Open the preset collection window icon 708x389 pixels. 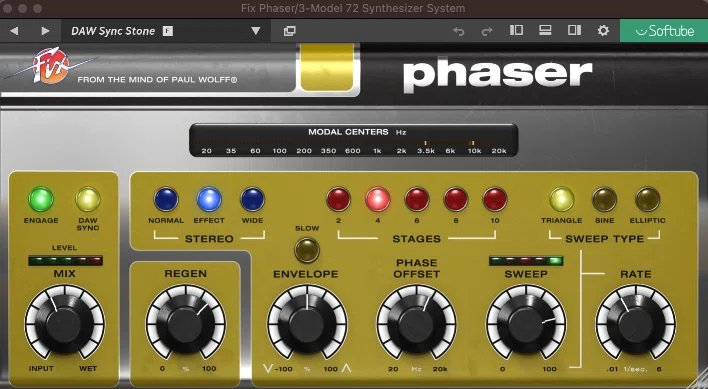point(289,31)
